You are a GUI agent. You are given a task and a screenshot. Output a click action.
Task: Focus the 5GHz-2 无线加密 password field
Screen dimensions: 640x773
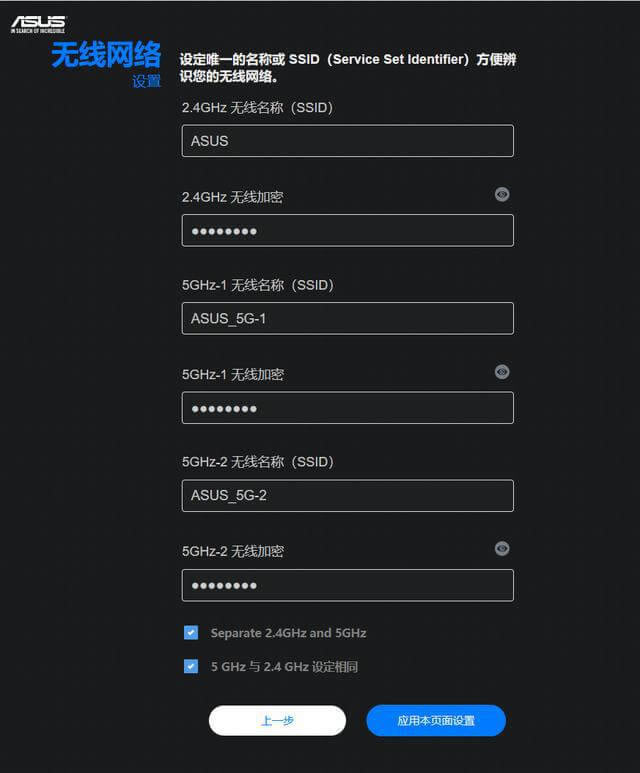tap(347, 585)
